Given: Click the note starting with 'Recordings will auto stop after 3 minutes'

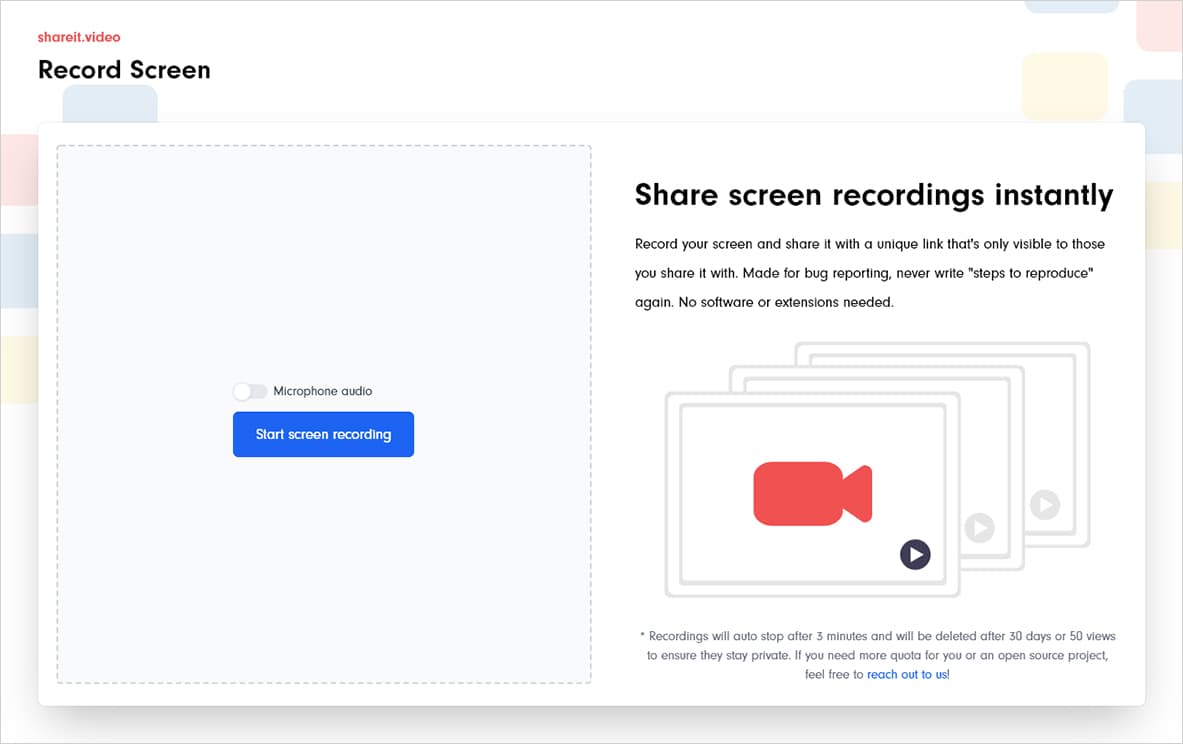Looking at the screenshot, I should (x=877, y=655).
